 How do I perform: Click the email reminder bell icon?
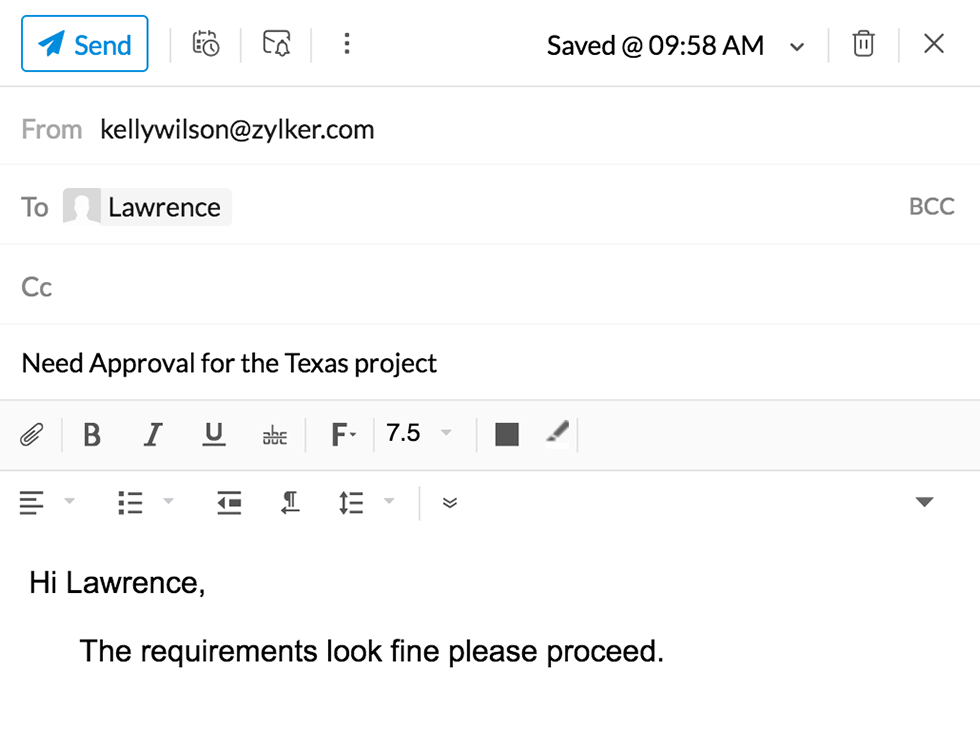276,44
